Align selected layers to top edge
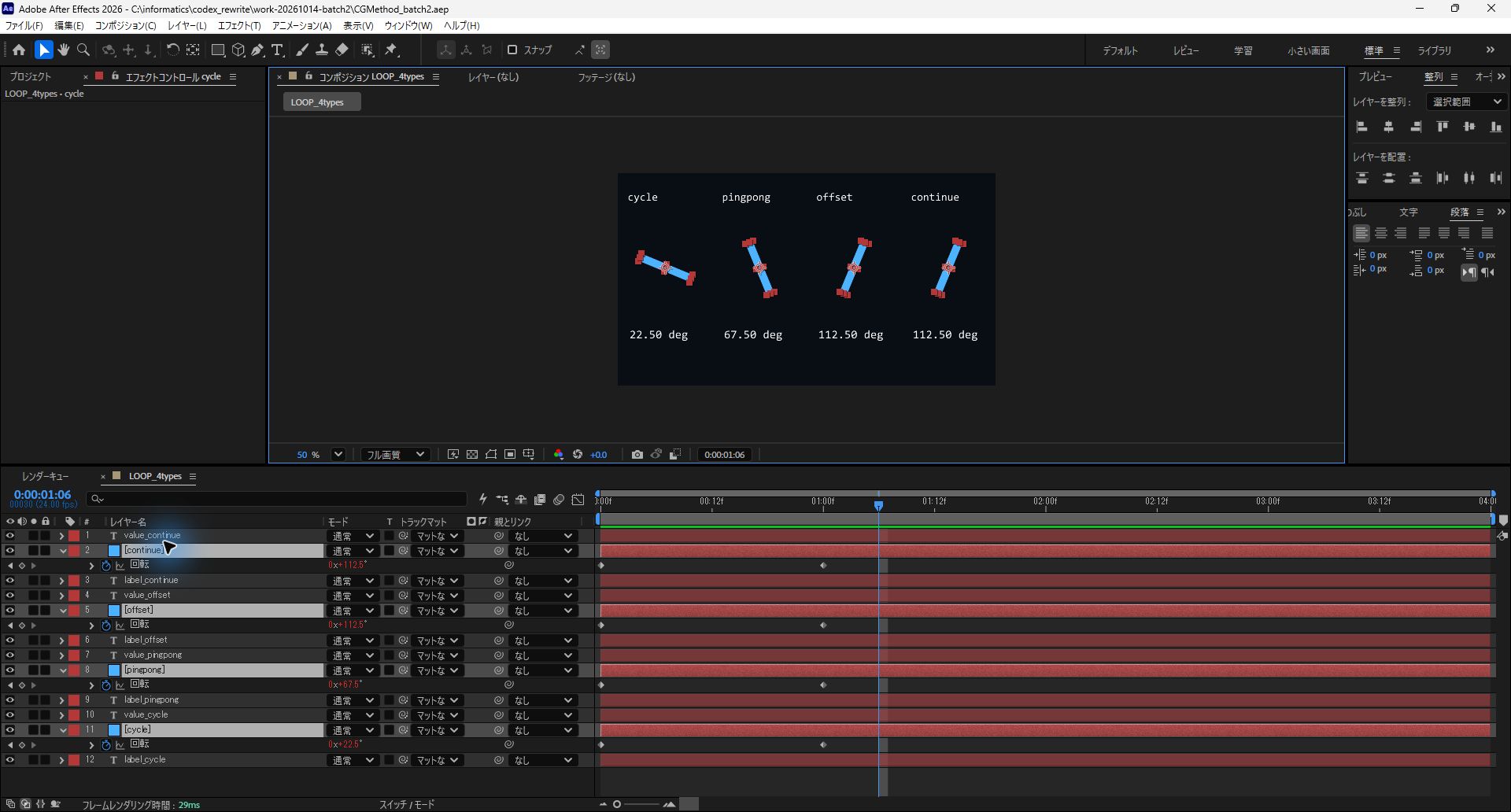Image resolution: width=1511 pixels, height=812 pixels. pos(1443,127)
